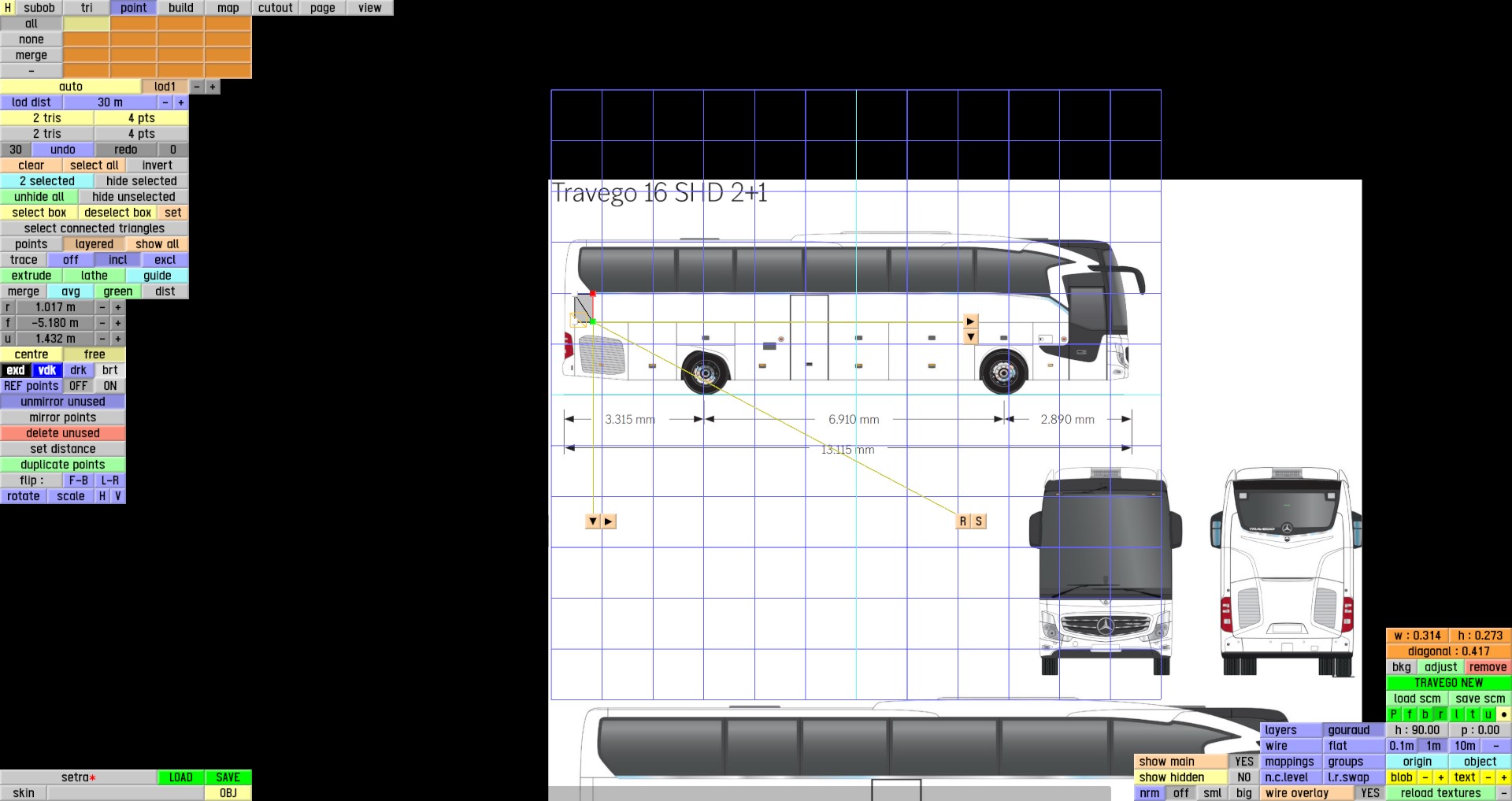Choose the black exd colour button
Viewport: 1512px width, 801px height.
[16, 370]
